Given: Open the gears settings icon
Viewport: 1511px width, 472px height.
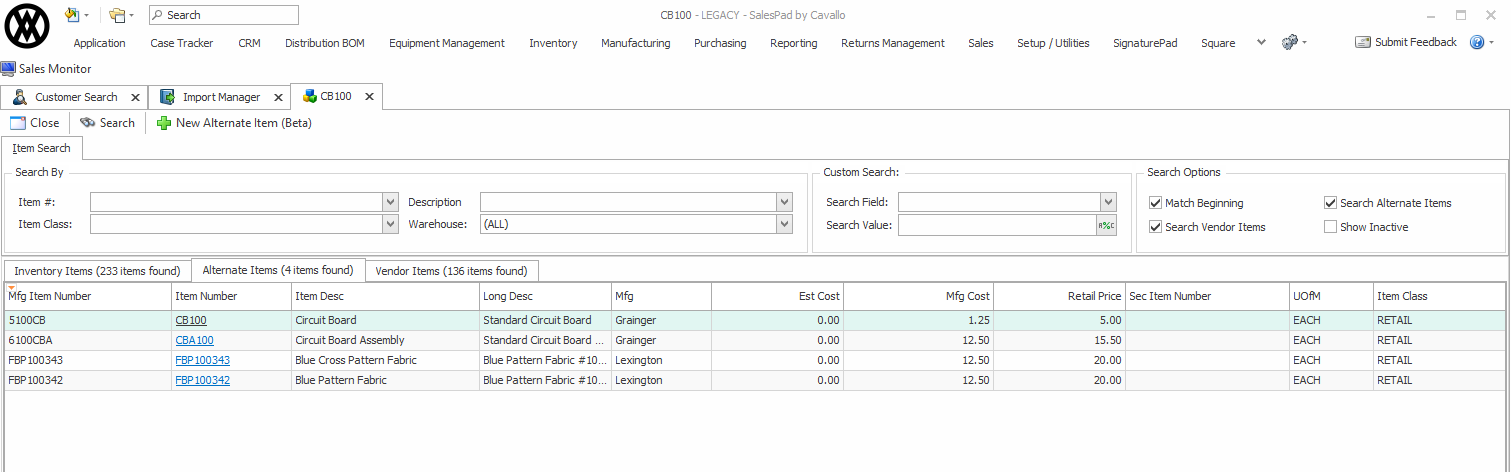Looking at the screenshot, I should pos(1290,43).
